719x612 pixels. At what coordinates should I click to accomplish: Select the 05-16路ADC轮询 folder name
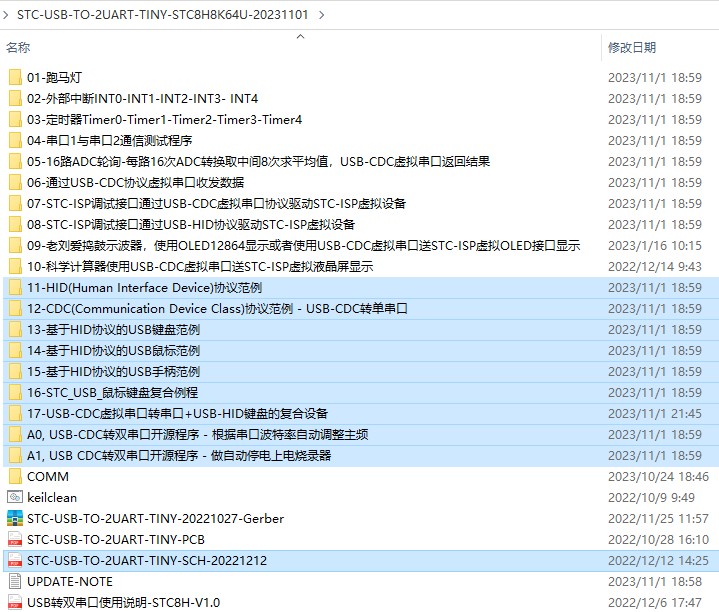point(258,161)
